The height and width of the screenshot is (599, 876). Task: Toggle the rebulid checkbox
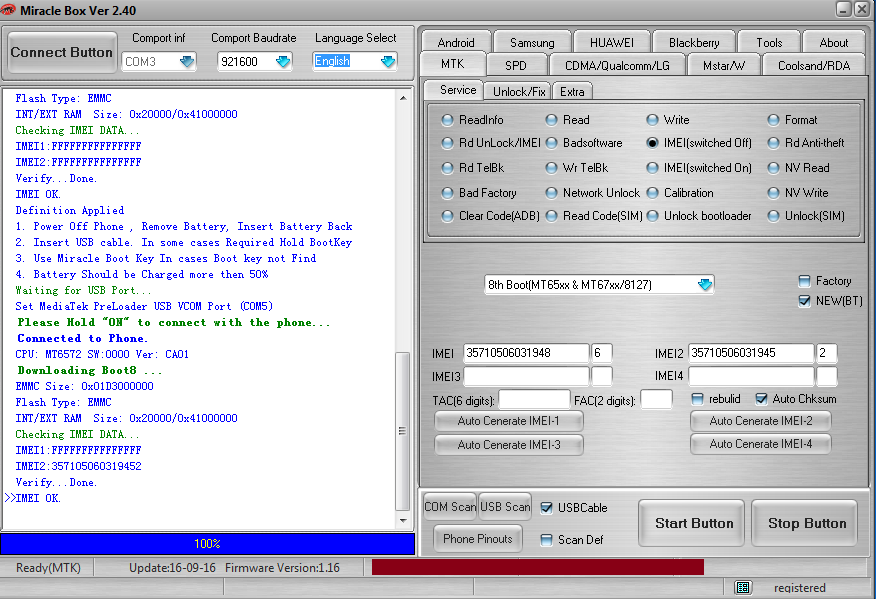tap(697, 399)
